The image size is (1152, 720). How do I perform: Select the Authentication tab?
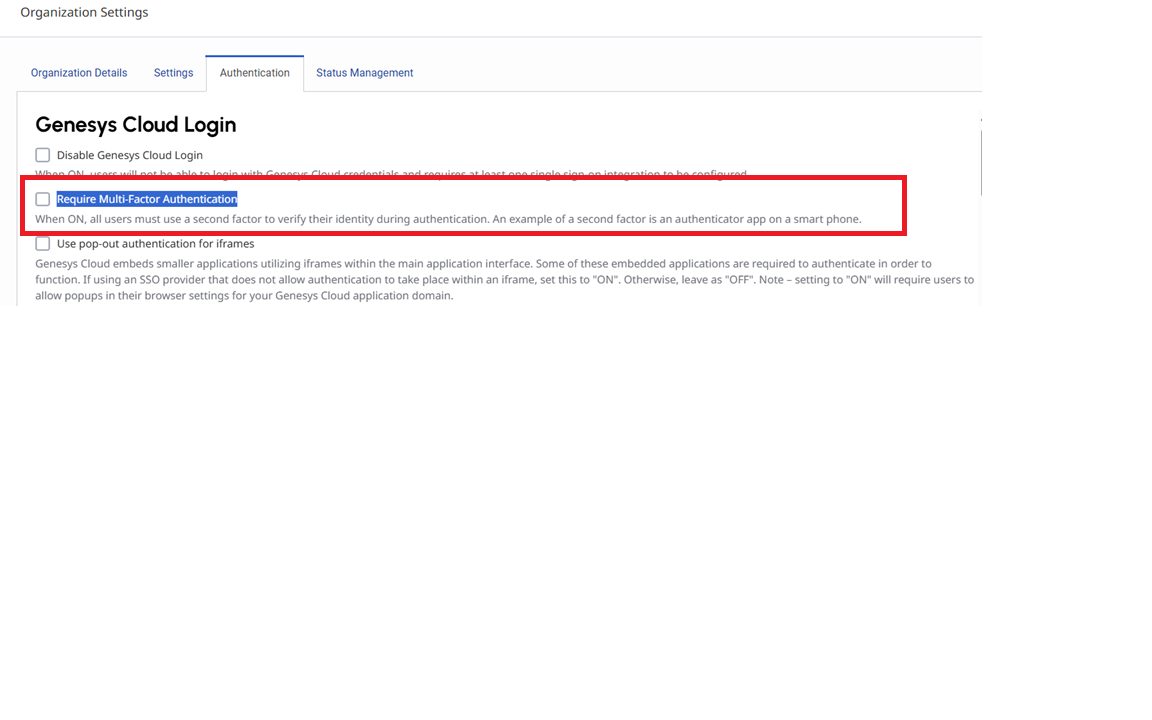[254, 73]
